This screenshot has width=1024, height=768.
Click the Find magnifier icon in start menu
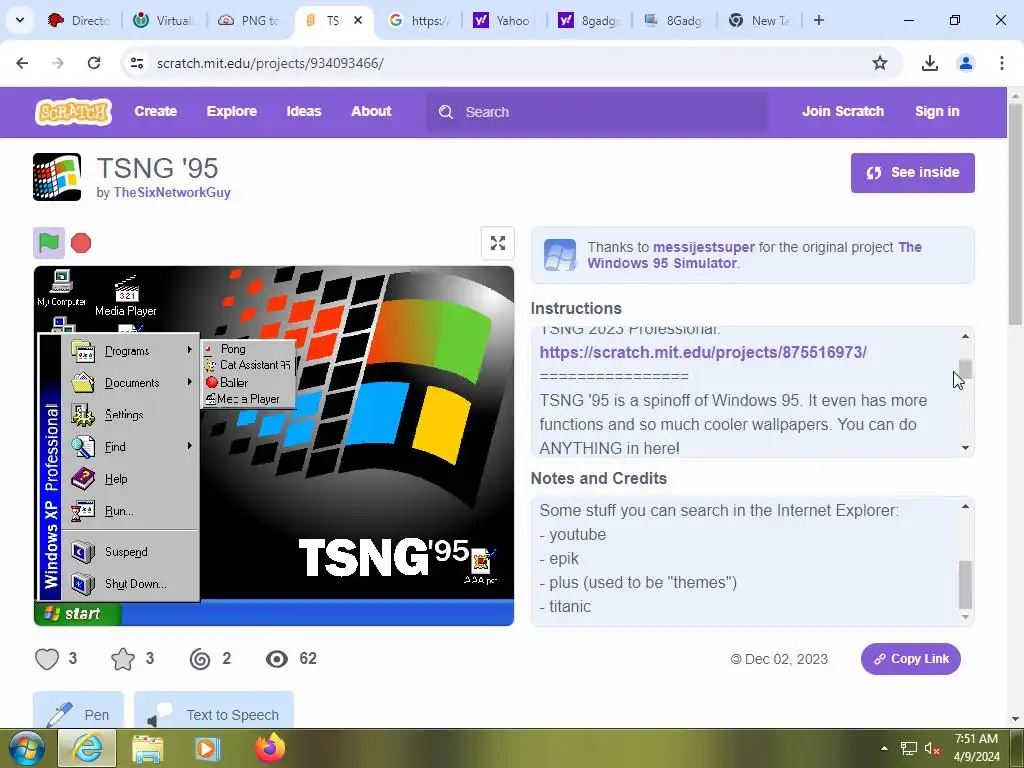point(83,447)
